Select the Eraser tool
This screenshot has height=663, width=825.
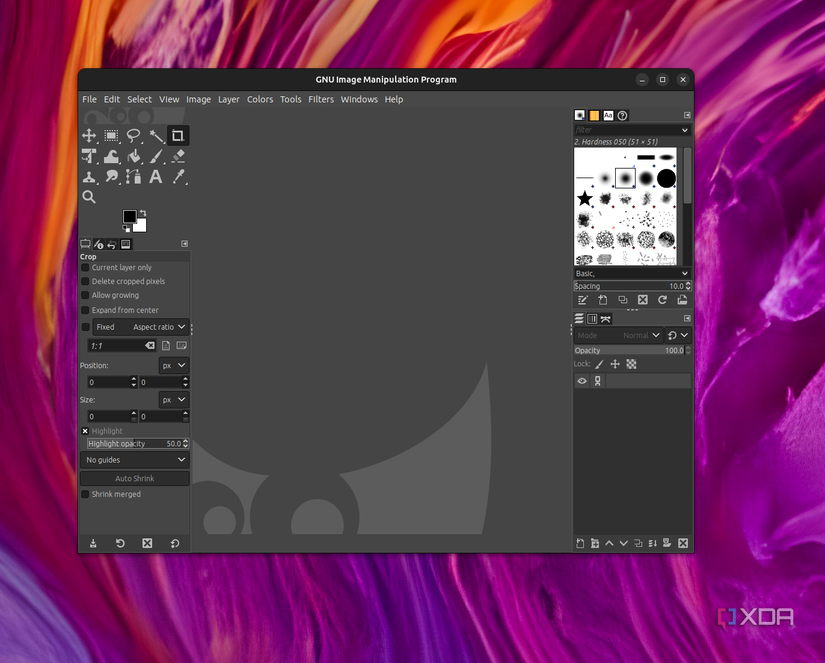pos(178,156)
